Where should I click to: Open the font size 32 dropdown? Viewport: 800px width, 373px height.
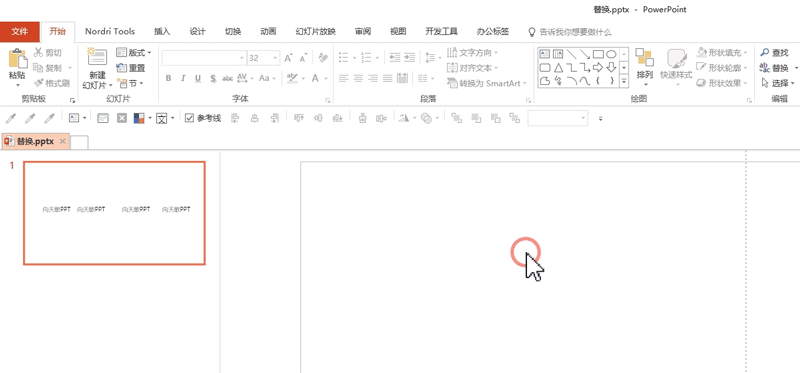[x=276, y=58]
